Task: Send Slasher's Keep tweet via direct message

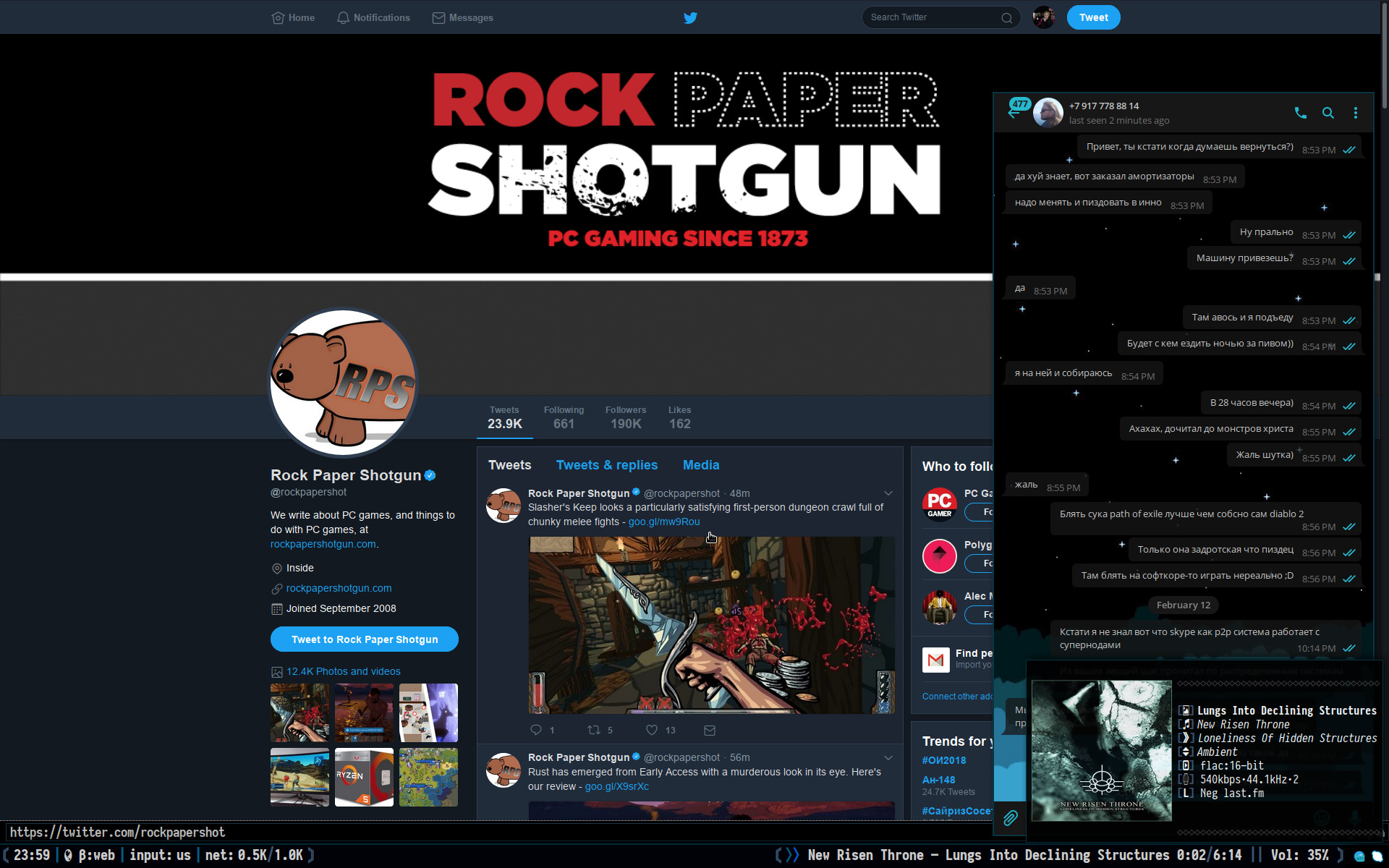Action: tap(710, 730)
